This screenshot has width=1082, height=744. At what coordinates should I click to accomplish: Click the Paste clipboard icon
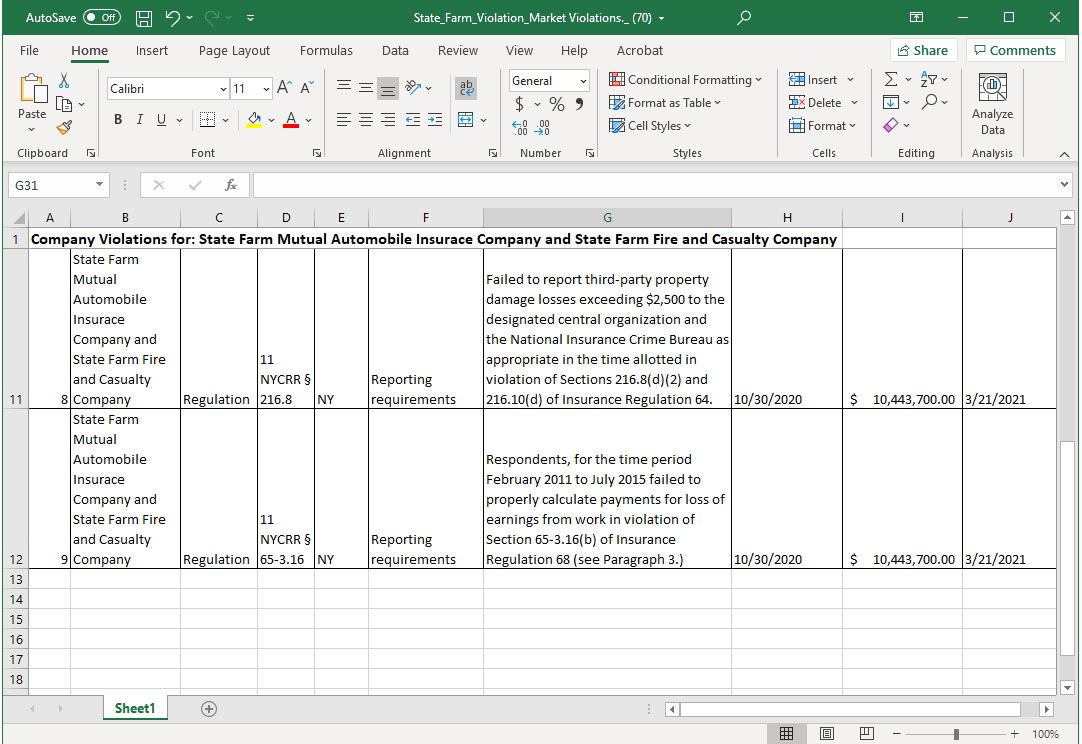pos(32,89)
